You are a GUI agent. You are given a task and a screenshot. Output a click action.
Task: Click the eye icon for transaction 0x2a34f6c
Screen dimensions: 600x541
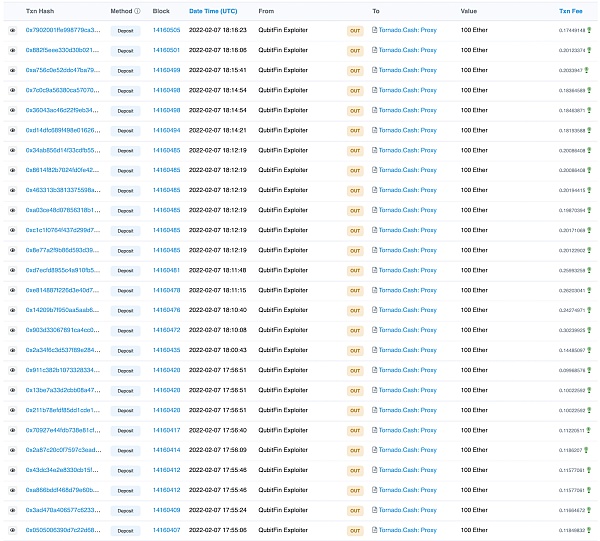pyautogui.click(x=13, y=350)
